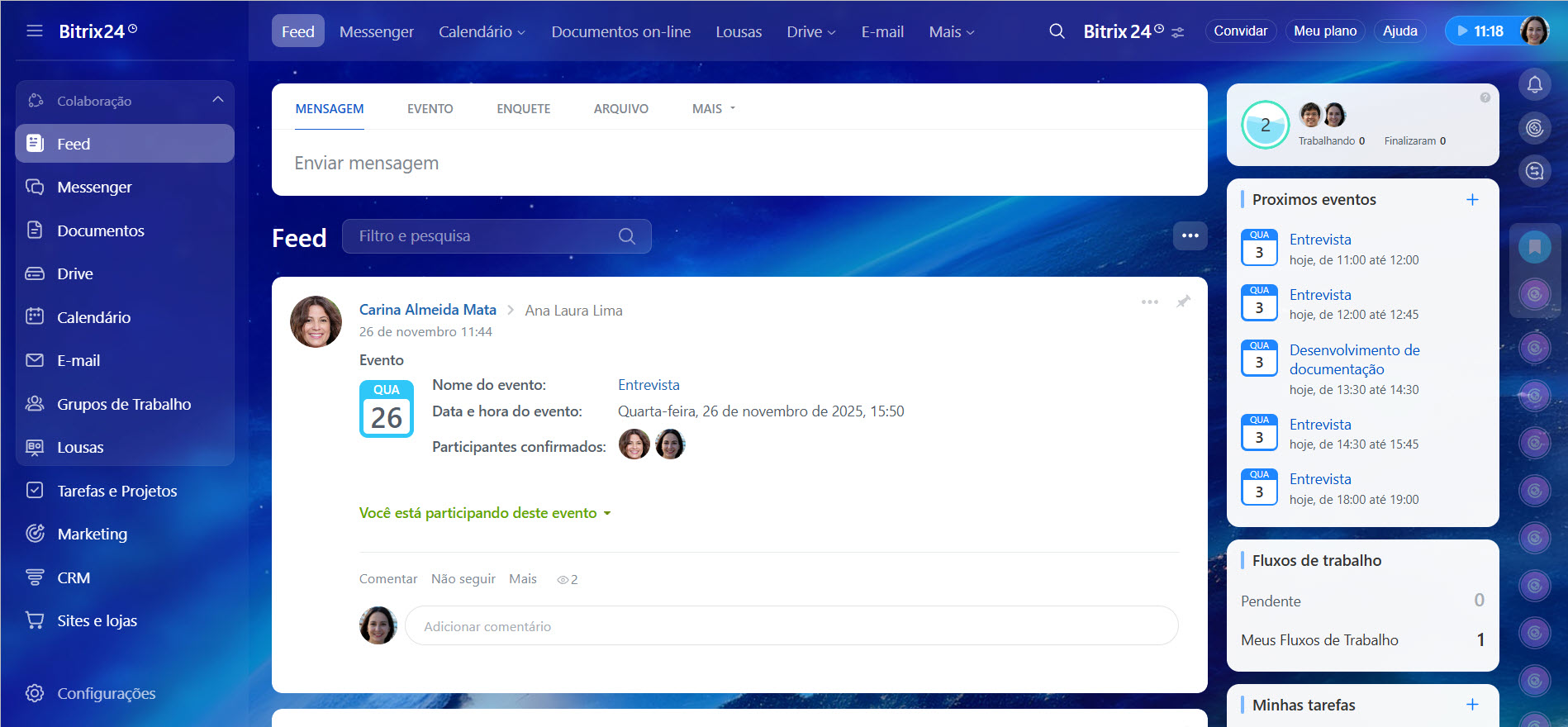Click the search magnifier in top bar
Screen dimensions: 1568x727
coord(1057,31)
